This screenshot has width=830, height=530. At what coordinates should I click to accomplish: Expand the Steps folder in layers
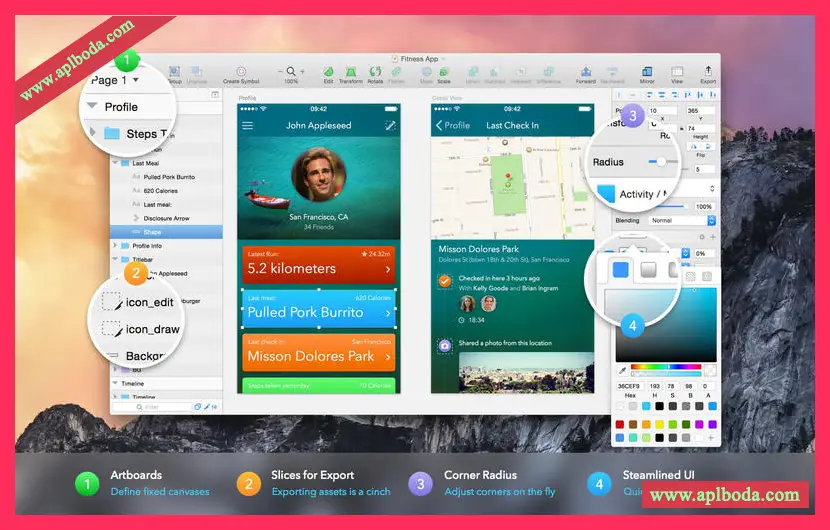tap(92, 133)
